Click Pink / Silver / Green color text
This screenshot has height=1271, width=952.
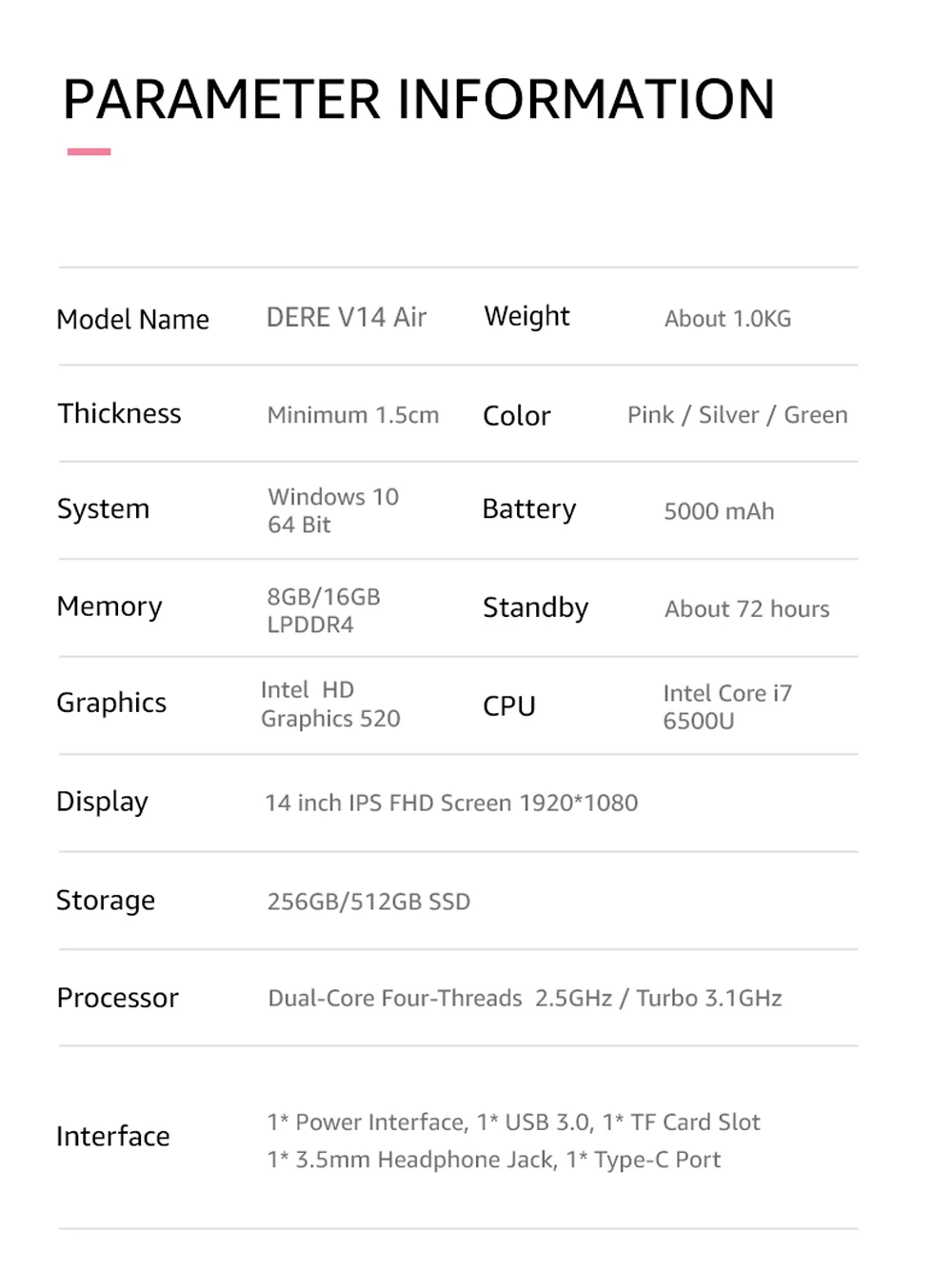click(x=737, y=415)
